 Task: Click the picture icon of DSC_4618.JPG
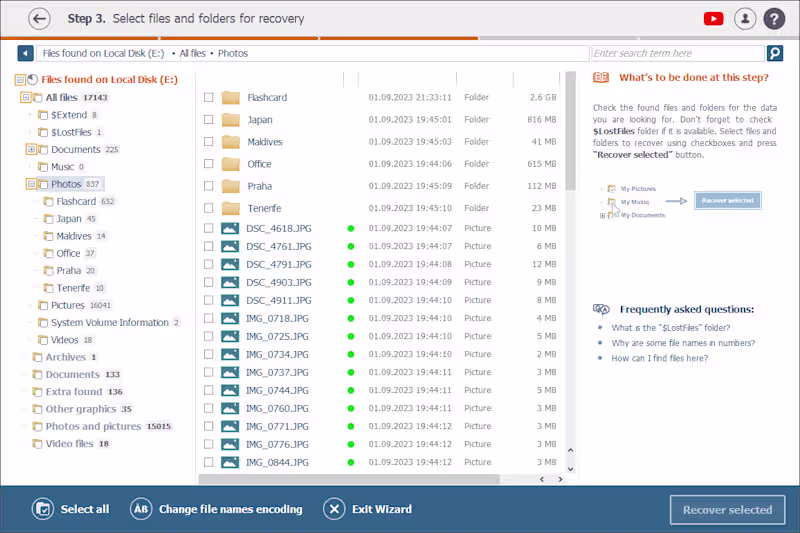coord(230,229)
